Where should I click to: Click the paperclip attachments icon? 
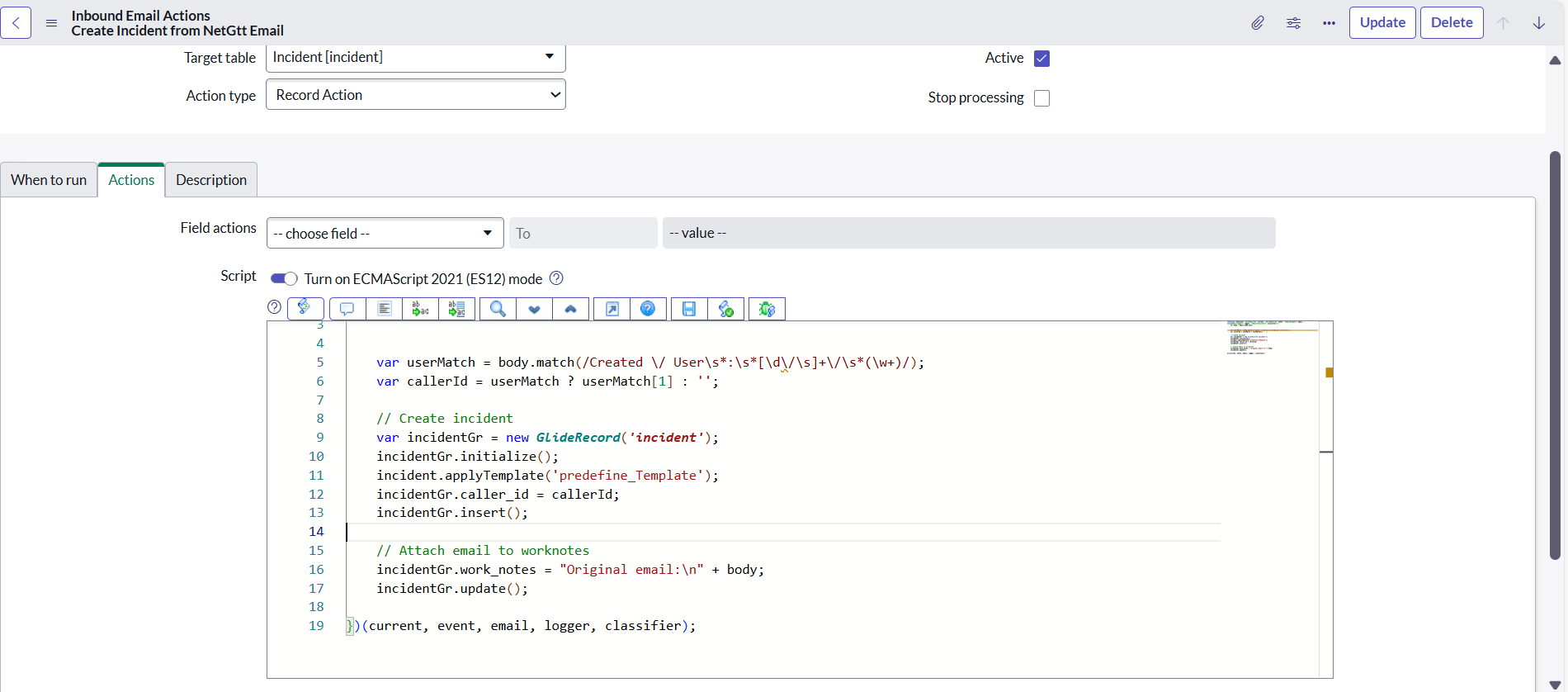tap(1257, 23)
